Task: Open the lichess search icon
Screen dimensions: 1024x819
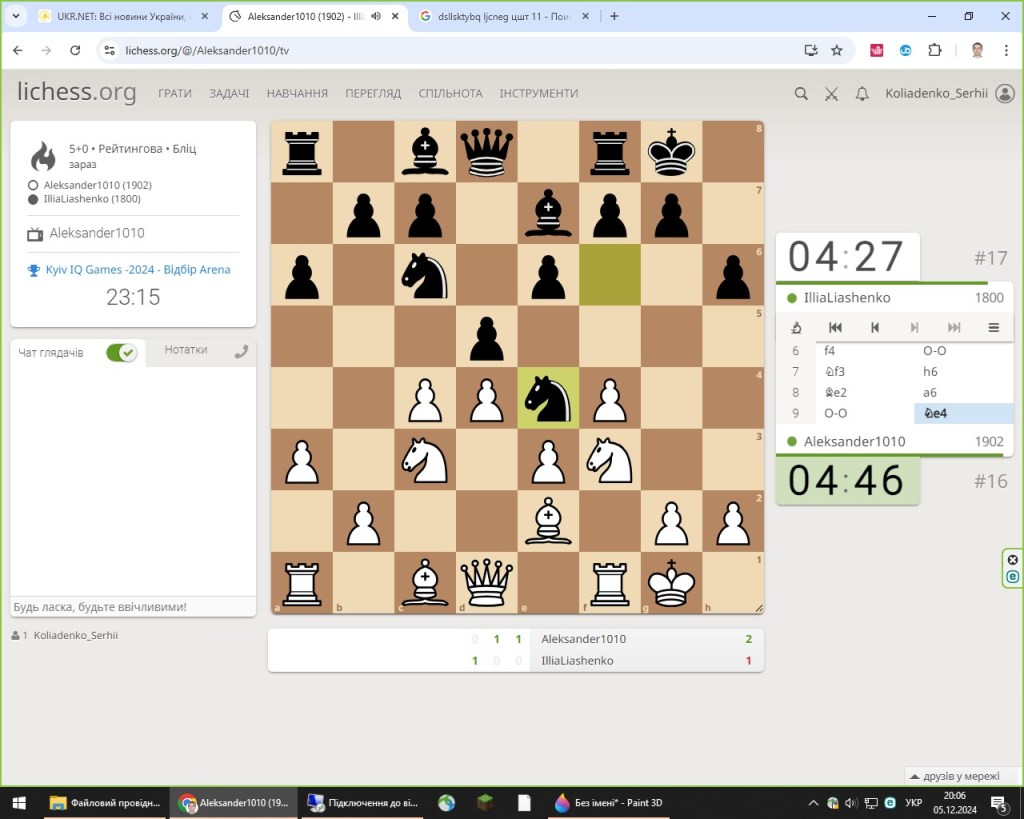Action: coord(801,93)
